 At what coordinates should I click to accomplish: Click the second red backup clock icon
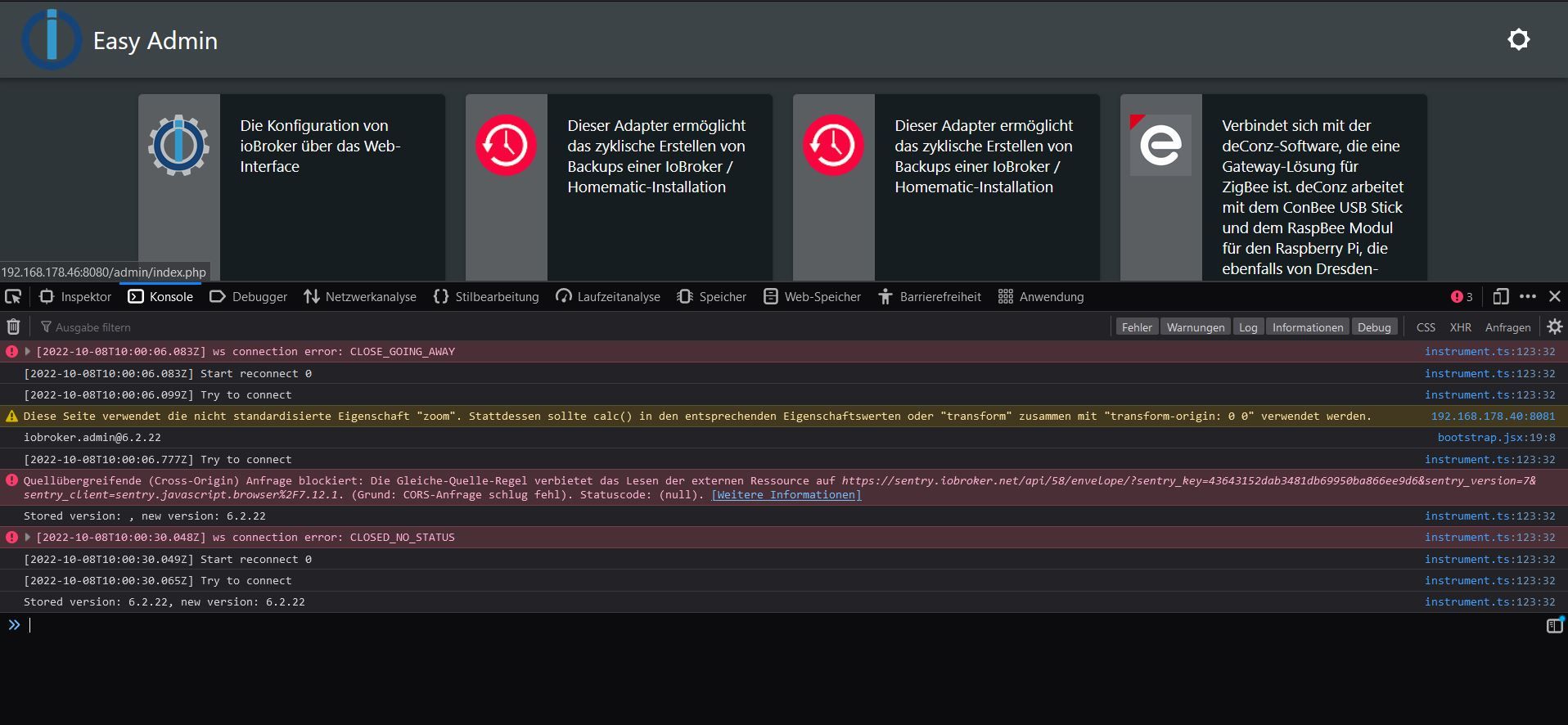(x=833, y=146)
